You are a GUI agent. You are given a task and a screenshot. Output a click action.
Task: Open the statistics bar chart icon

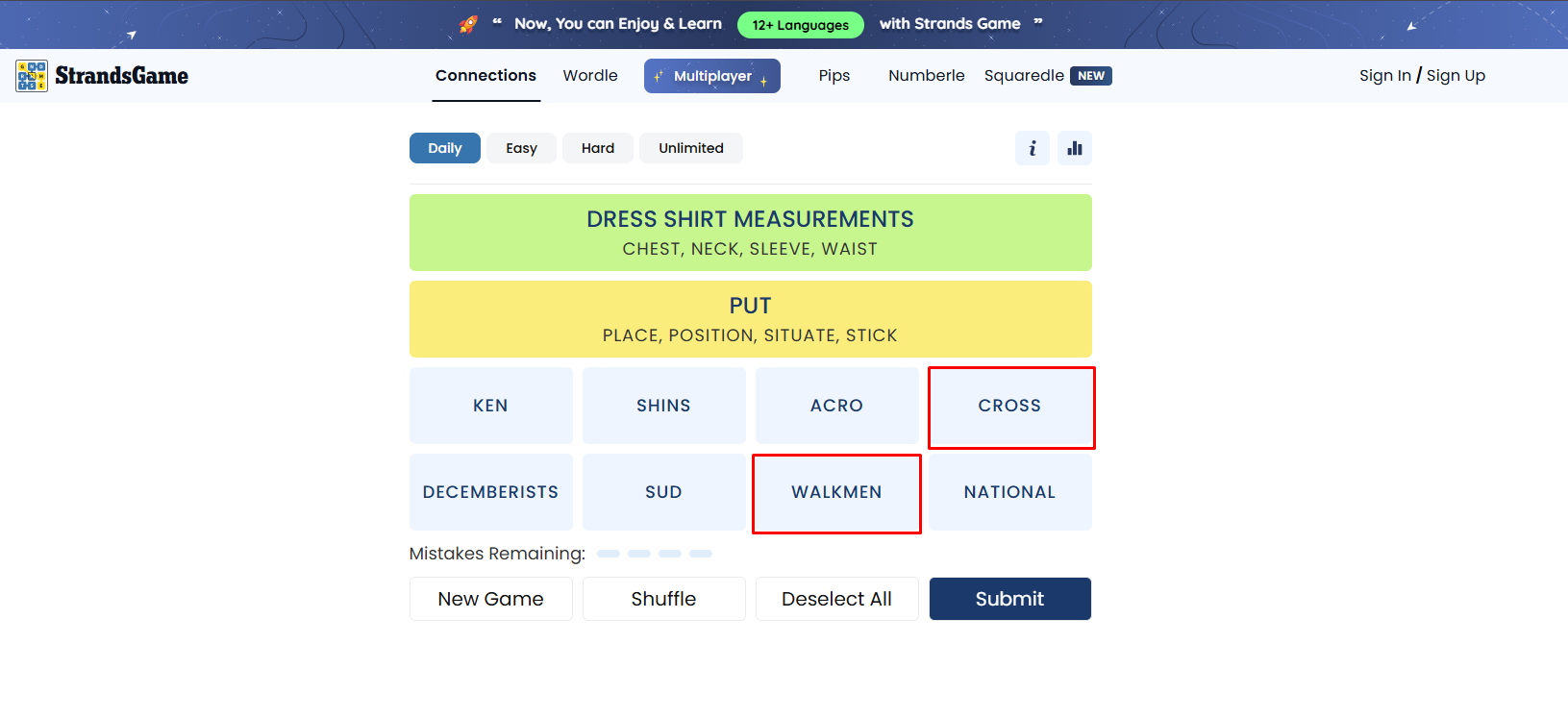pyautogui.click(x=1074, y=148)
